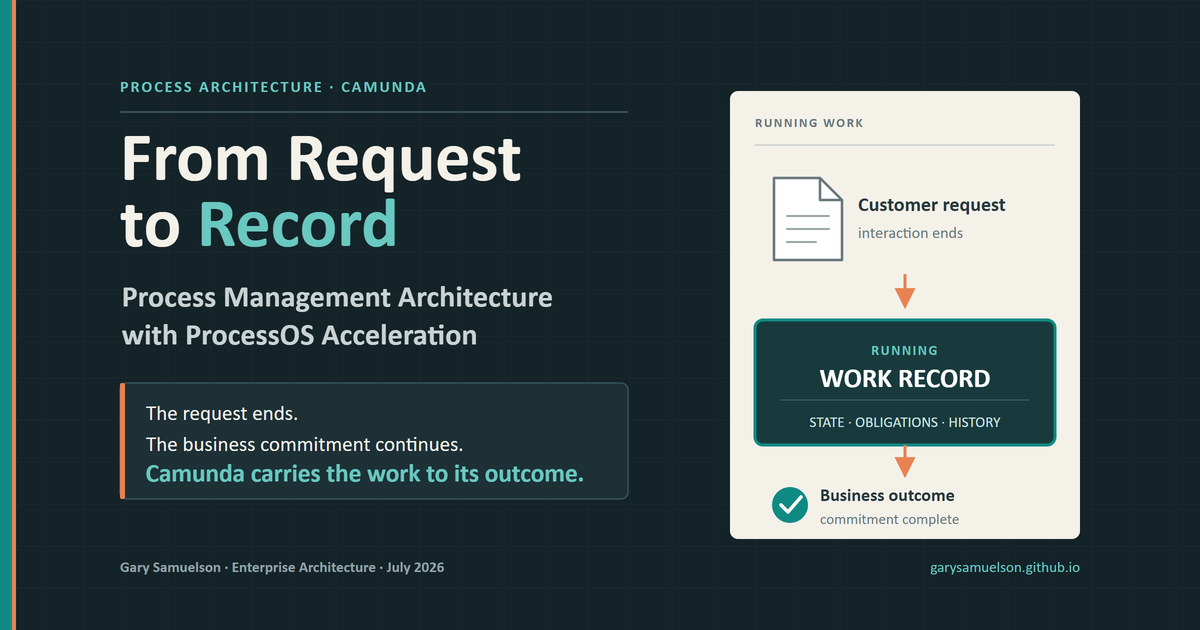This screenshot has width=1200, height=630.
Task: Open the garysamuelson.github.io link
Action: coord(1004,567)
